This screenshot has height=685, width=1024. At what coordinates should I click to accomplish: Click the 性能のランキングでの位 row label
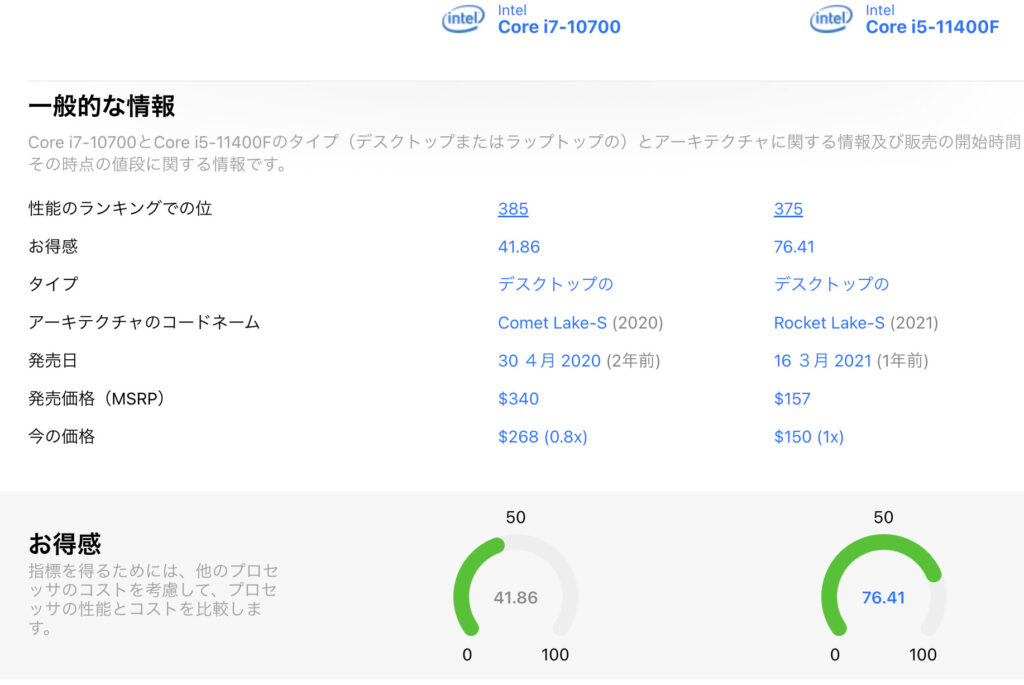point(120,208)
